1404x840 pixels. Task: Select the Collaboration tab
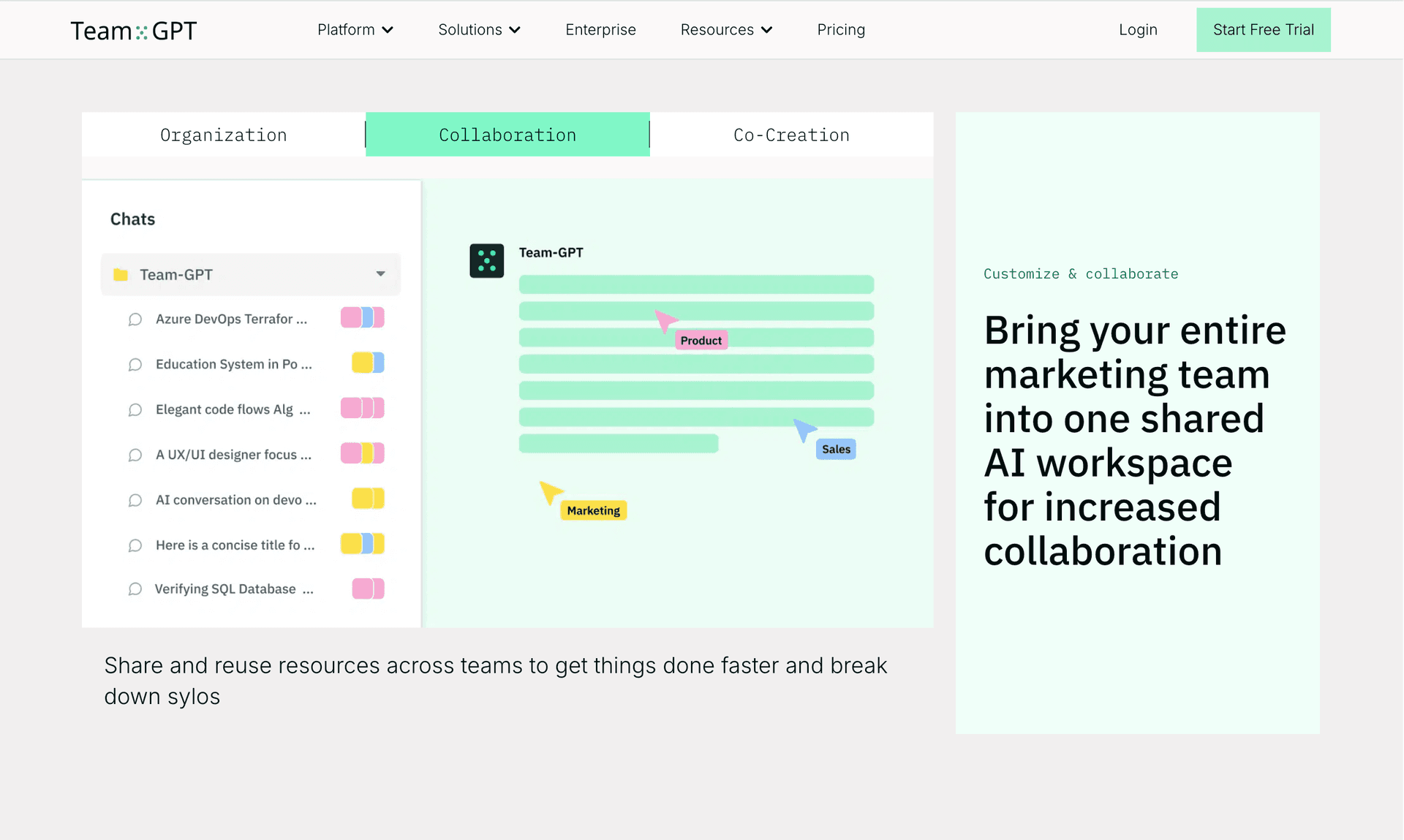(x=507, y=135)
